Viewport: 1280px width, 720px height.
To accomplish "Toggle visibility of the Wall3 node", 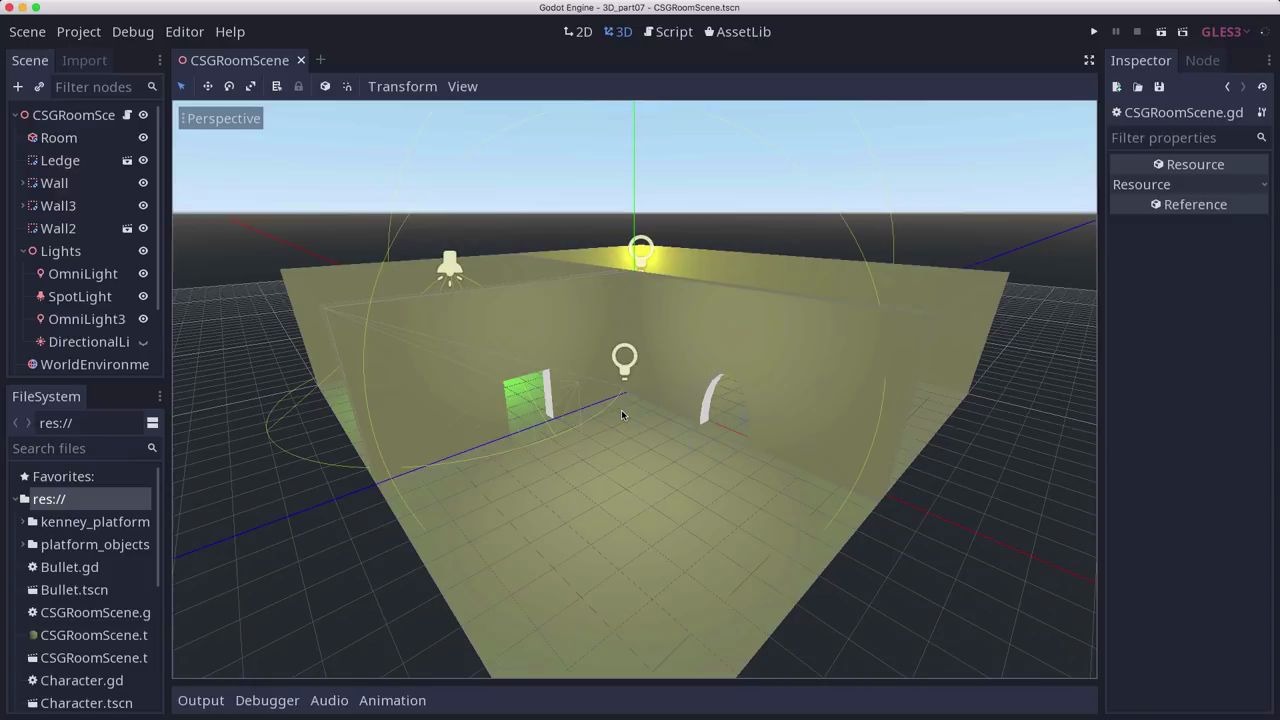I will tap(142, 205).
